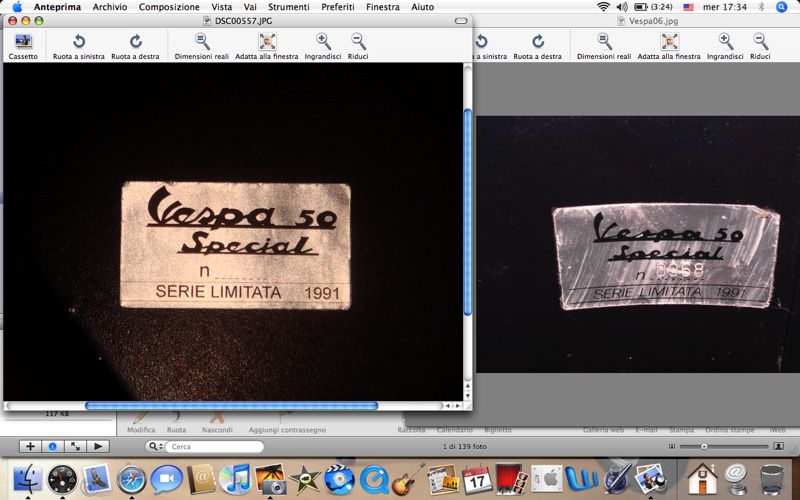Open iDVD from the Dock
Screen dimensions: 800x500
[x=339, y=479]
